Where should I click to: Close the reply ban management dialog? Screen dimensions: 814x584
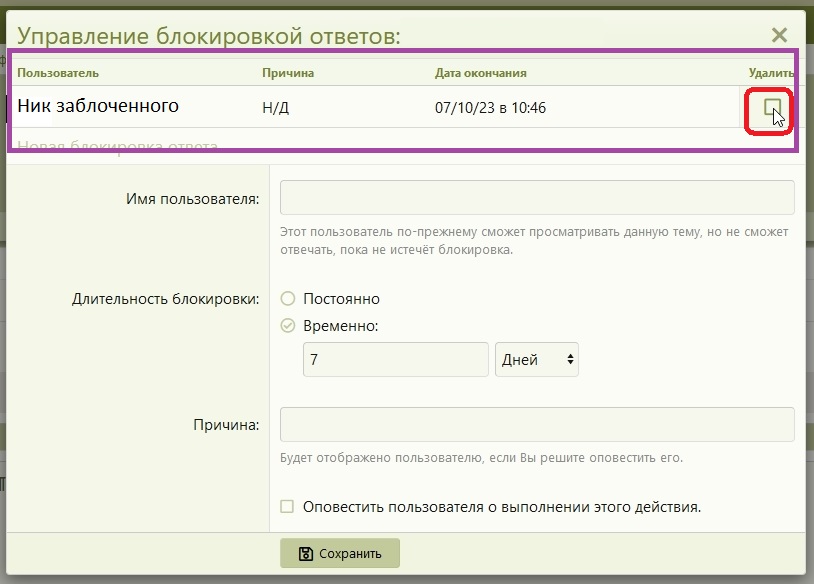tap(779, 35)
